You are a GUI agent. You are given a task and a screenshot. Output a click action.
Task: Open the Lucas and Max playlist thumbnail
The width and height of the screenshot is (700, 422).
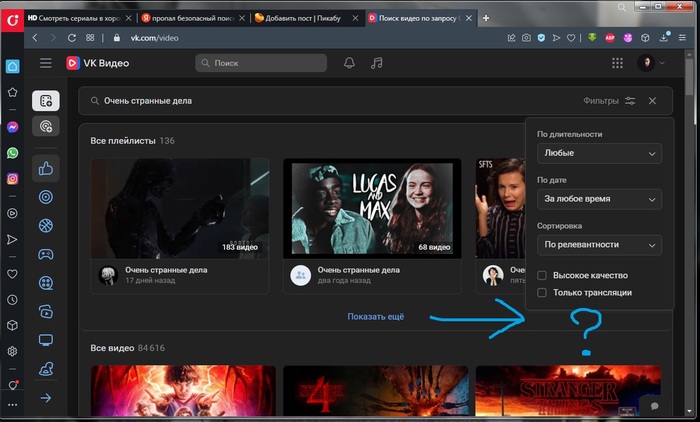point(372,208)
